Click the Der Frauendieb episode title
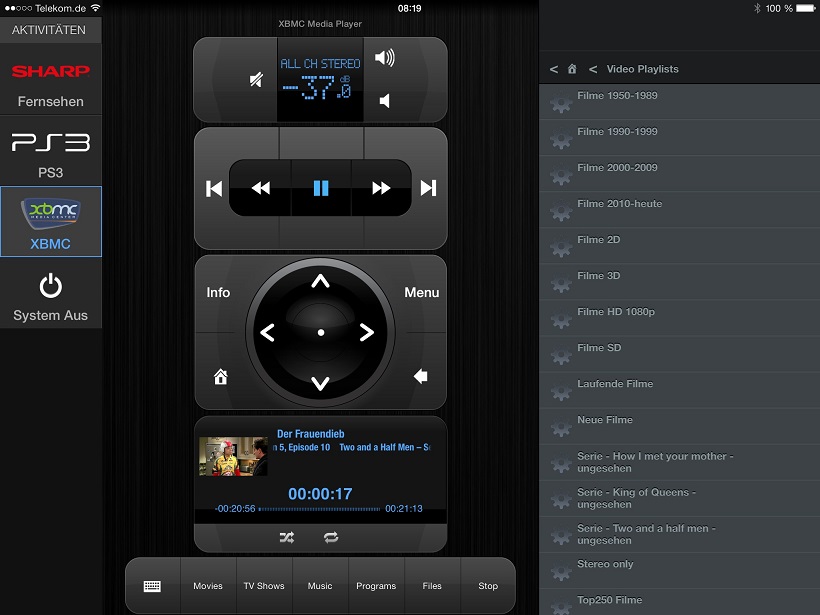Image resolution: width=820 pixels, height=615 pixels. (x=311, y=434)
